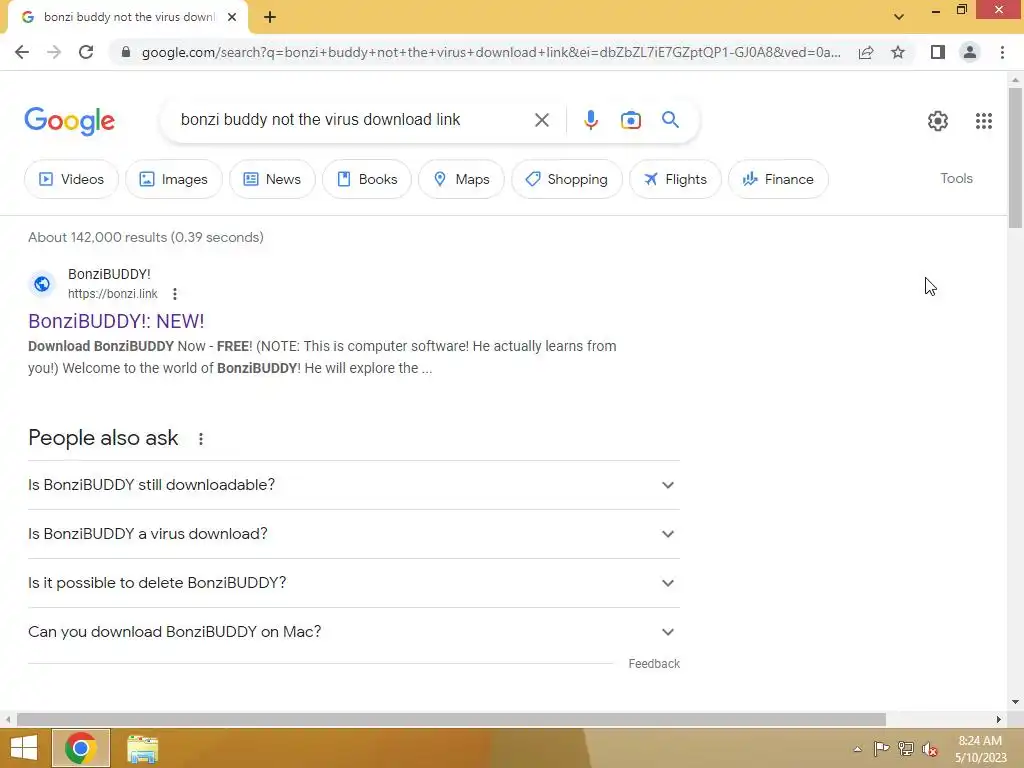The height and width of the screenshot is (768, 1024).
Task: Expand "Is BonziBUDDY a virus download?"
Action: [x=354, y=534]
